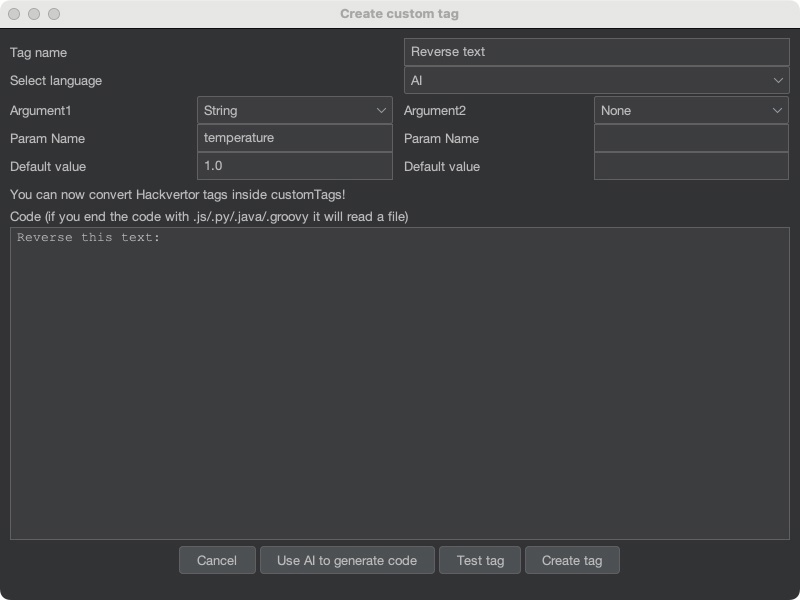Click the window title Create custom tag
The image size is (800, 600).
pos(399,14)
